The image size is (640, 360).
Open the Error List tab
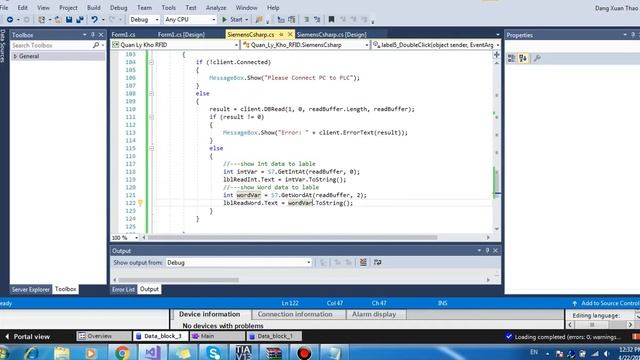click(x=123, y=289)
